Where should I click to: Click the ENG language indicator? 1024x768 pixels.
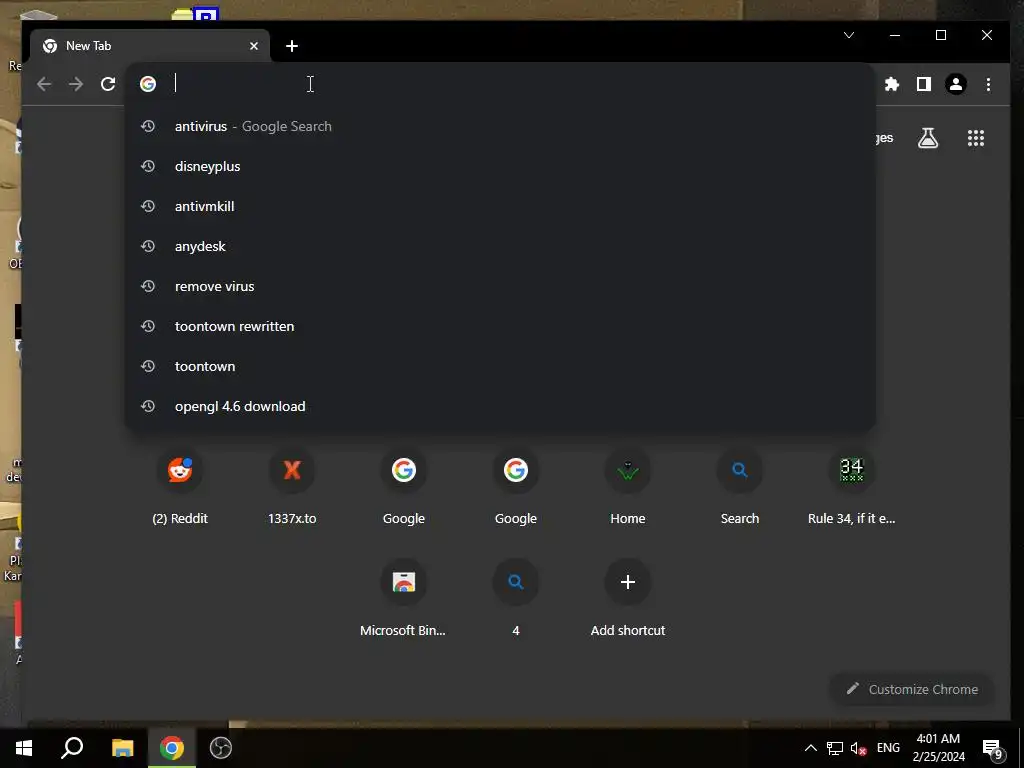[x=888, y=748]
